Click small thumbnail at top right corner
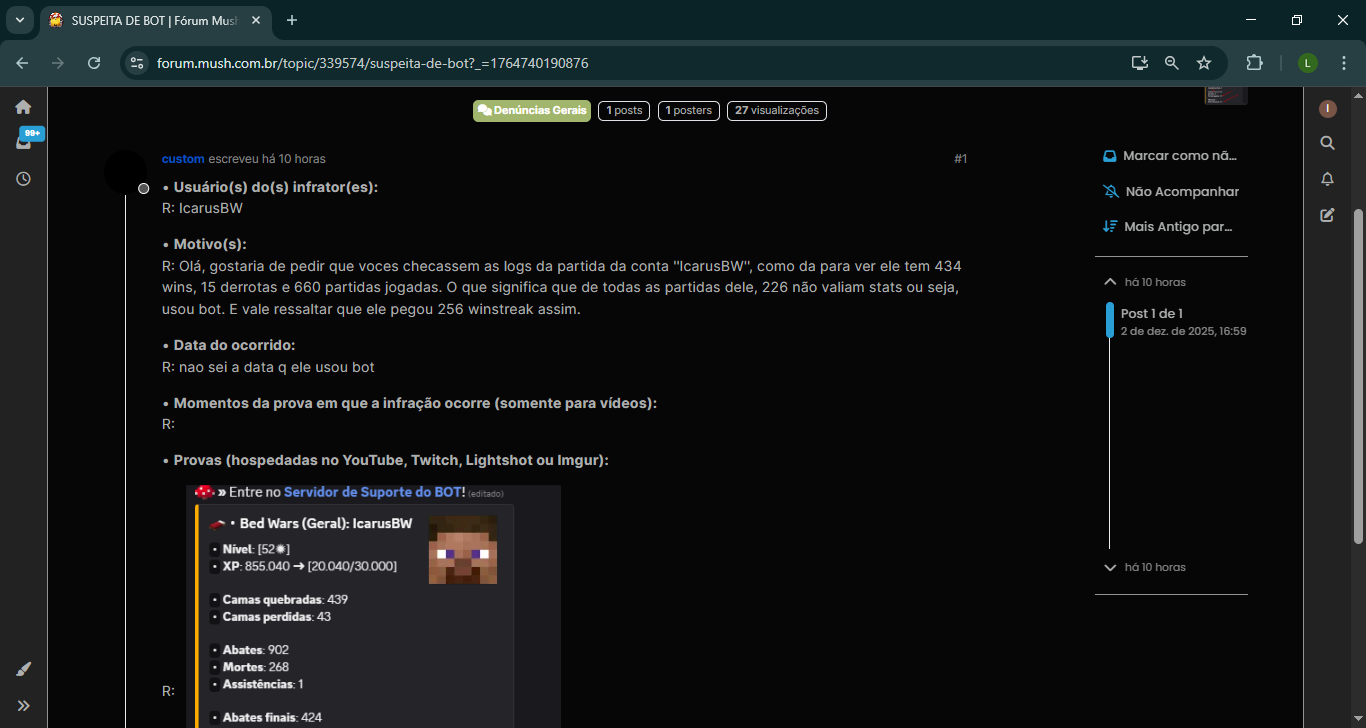This screenshot has height=728, width=1366. tap(1226, 95)
